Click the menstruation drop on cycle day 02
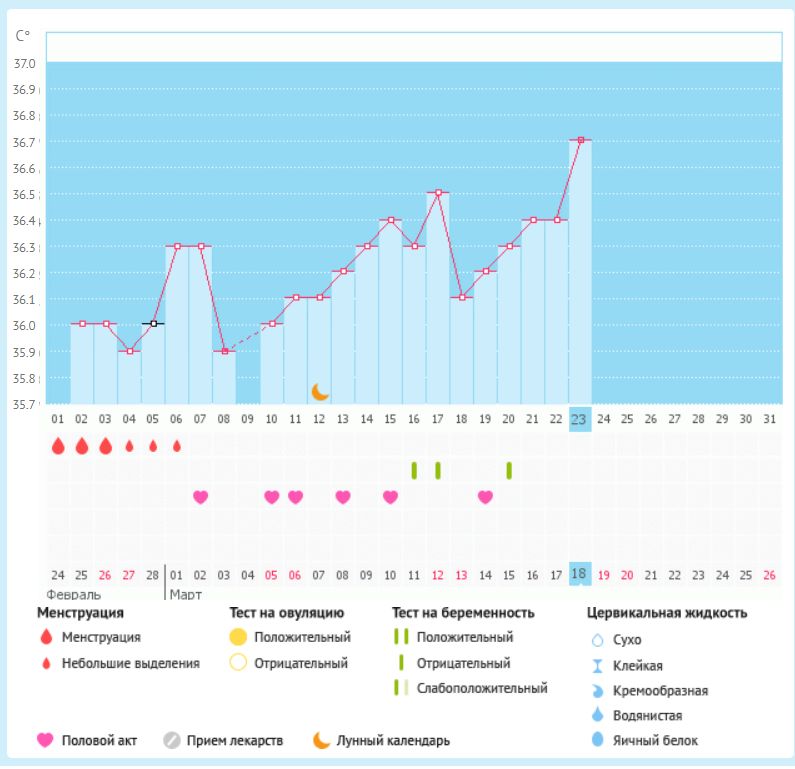Image resolution: width=795 pixels, height=769 pixels. (x=82, y=446)
